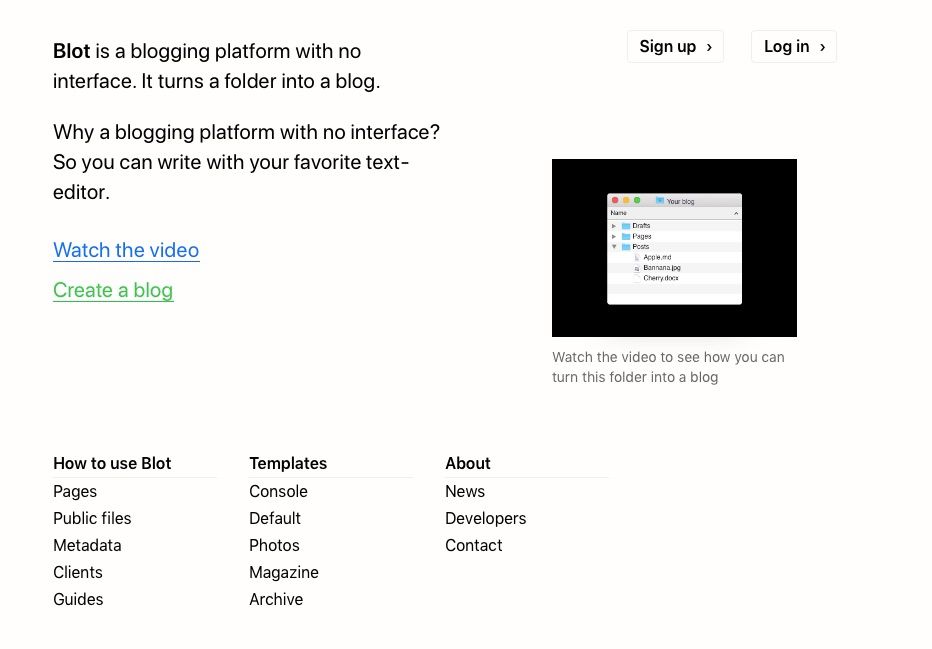This screenshot has height=649, width=932.
Task: Open the Photos template
Action: coord(274,545)
